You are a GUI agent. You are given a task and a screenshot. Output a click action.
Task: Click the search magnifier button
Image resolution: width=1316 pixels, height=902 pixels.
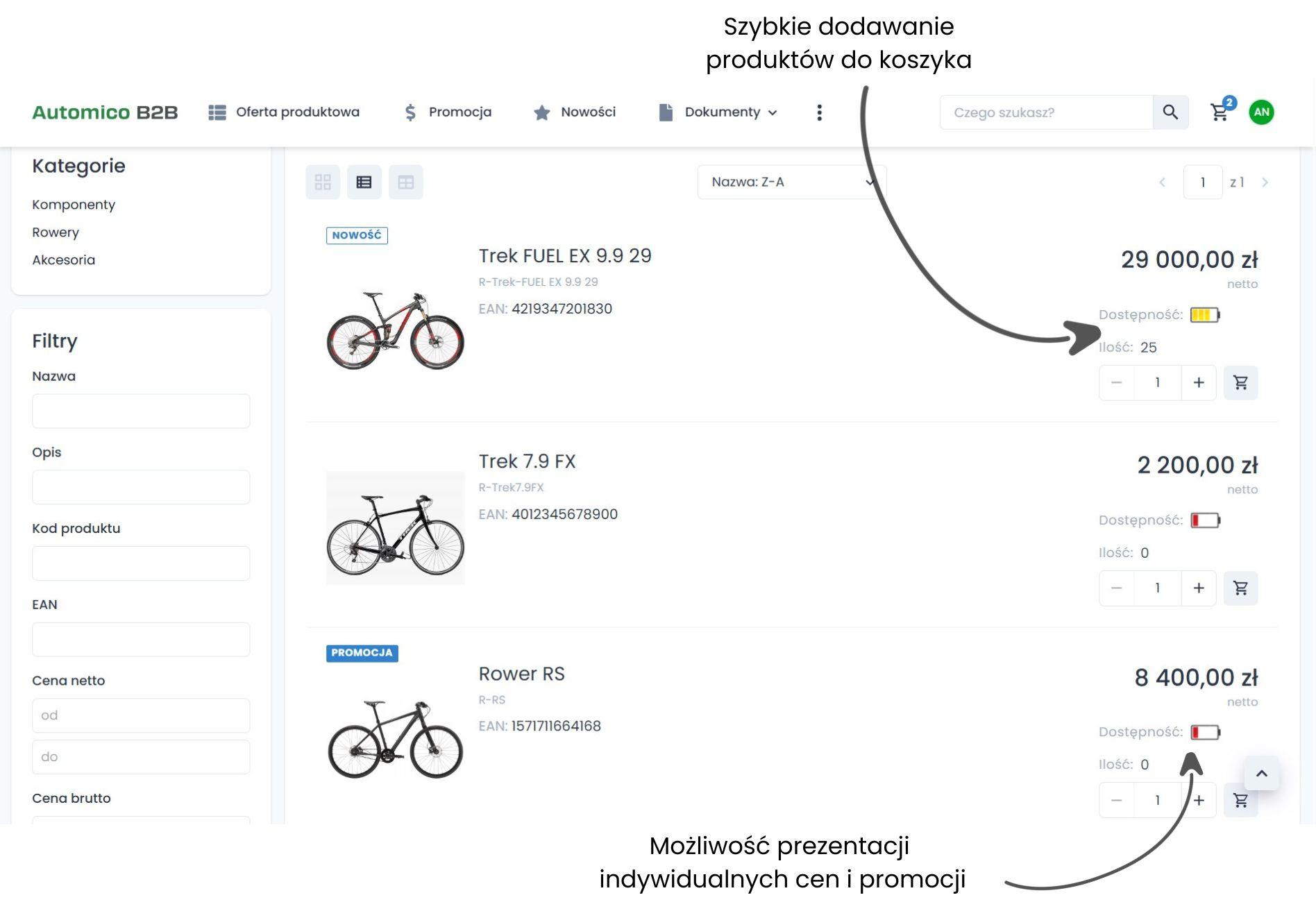pos(1170,112)
